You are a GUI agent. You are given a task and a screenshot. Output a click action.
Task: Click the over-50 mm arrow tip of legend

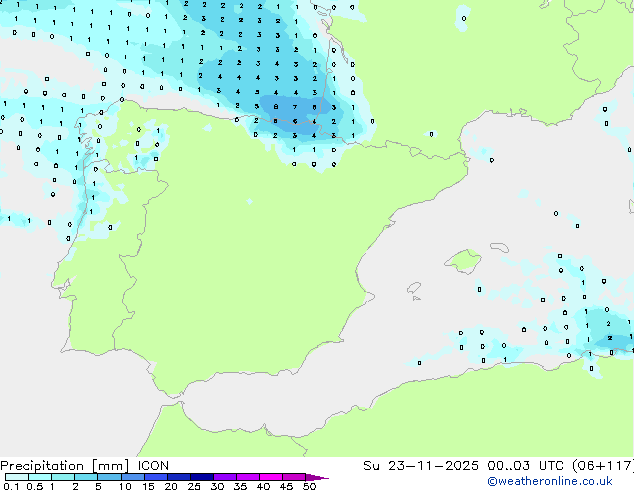317,477
